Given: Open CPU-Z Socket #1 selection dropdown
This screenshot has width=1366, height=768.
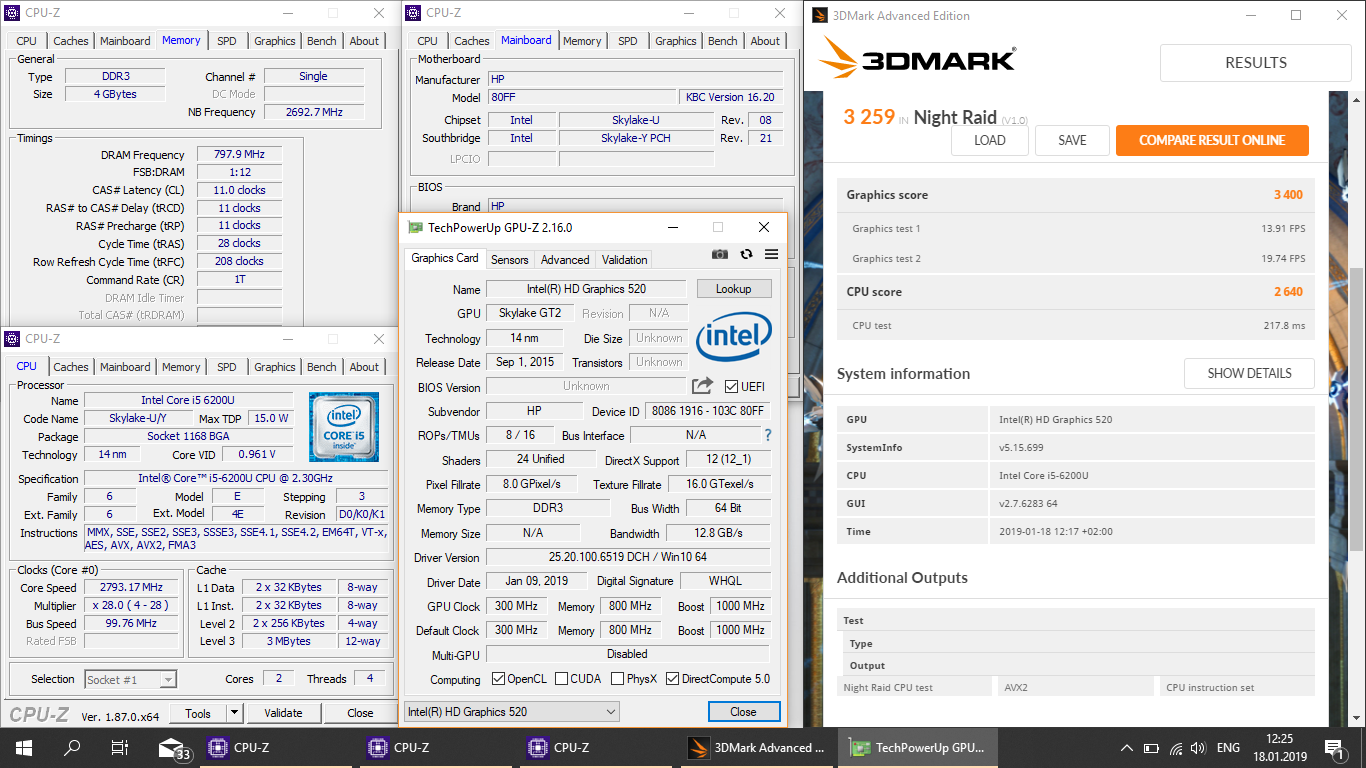Looking at the screenshot, I should point(130,679).
